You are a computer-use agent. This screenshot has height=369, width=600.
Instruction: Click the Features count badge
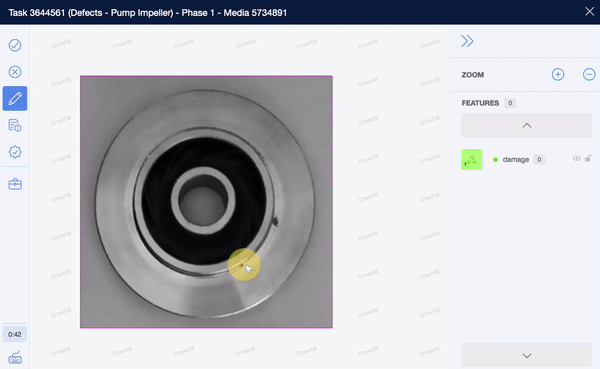(x=510, y=103)
